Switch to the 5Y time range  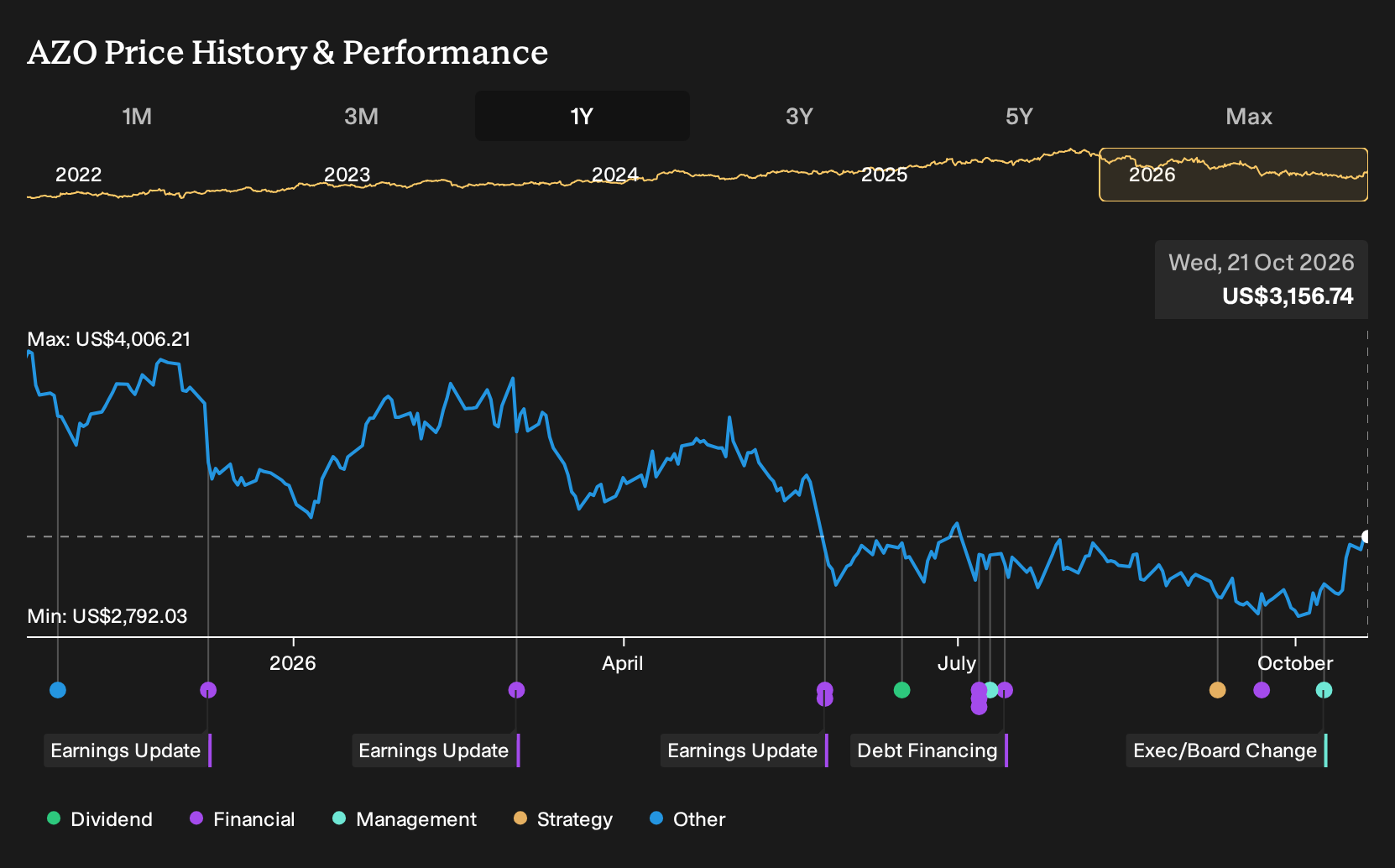click(1019, 116)
